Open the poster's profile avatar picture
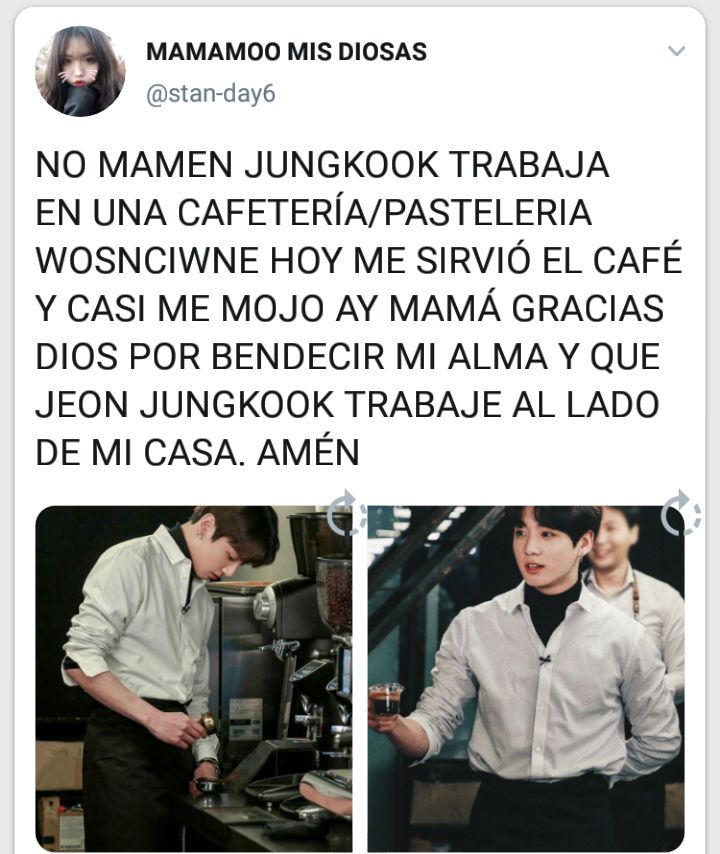 tap(80, 71)
